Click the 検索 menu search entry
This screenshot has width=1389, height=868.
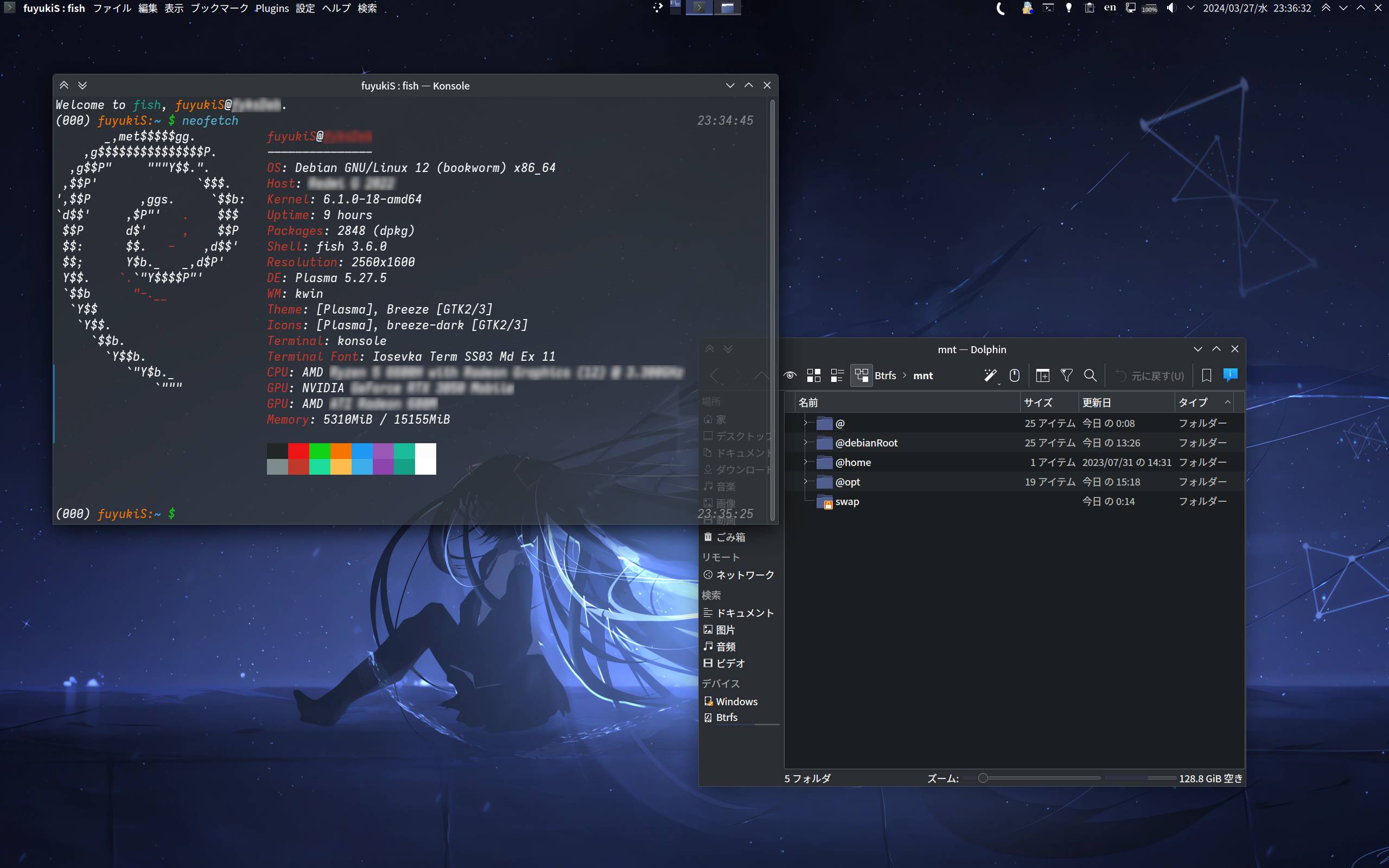pyautogui.click(x=367, y=8)
